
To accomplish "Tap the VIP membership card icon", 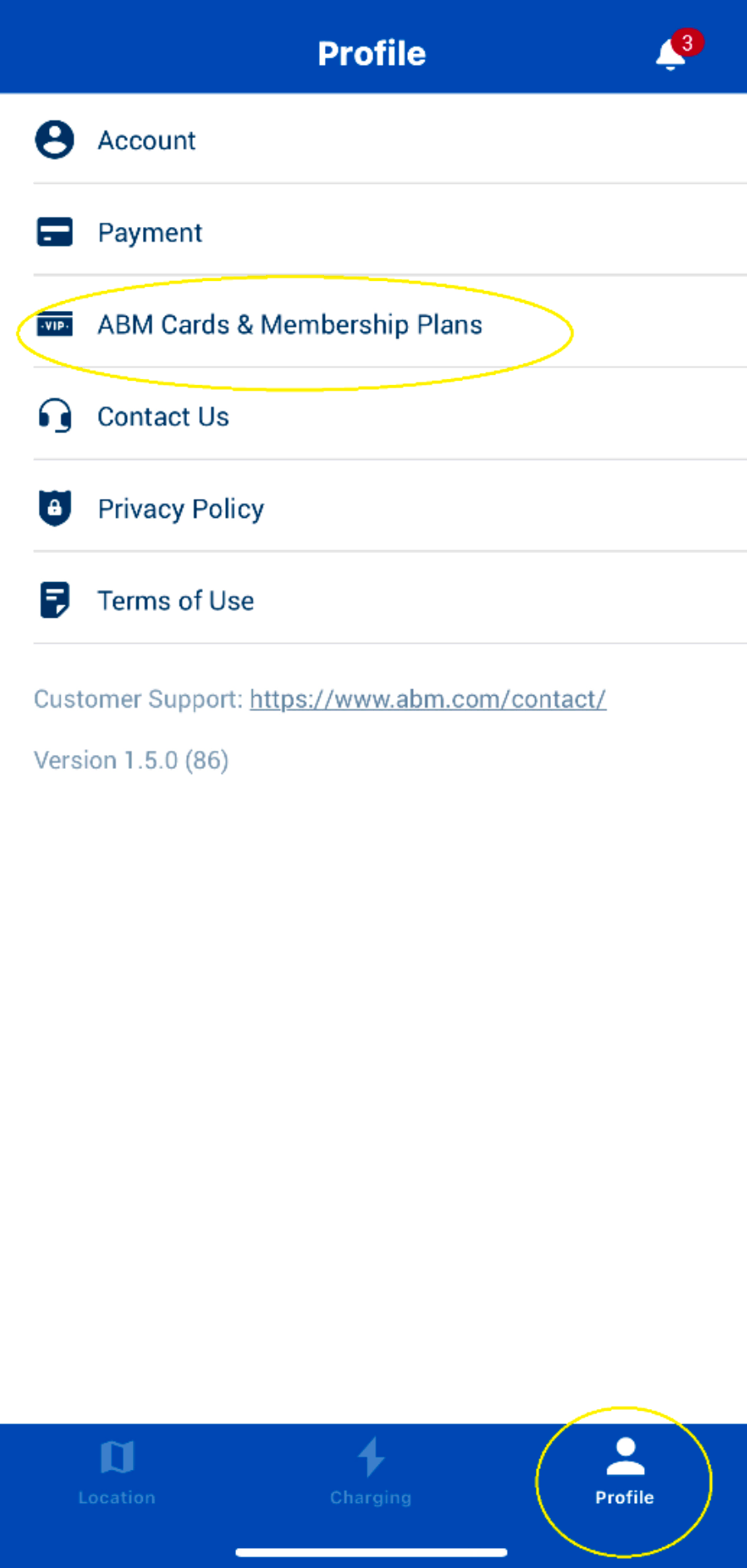I will point(55,324).
